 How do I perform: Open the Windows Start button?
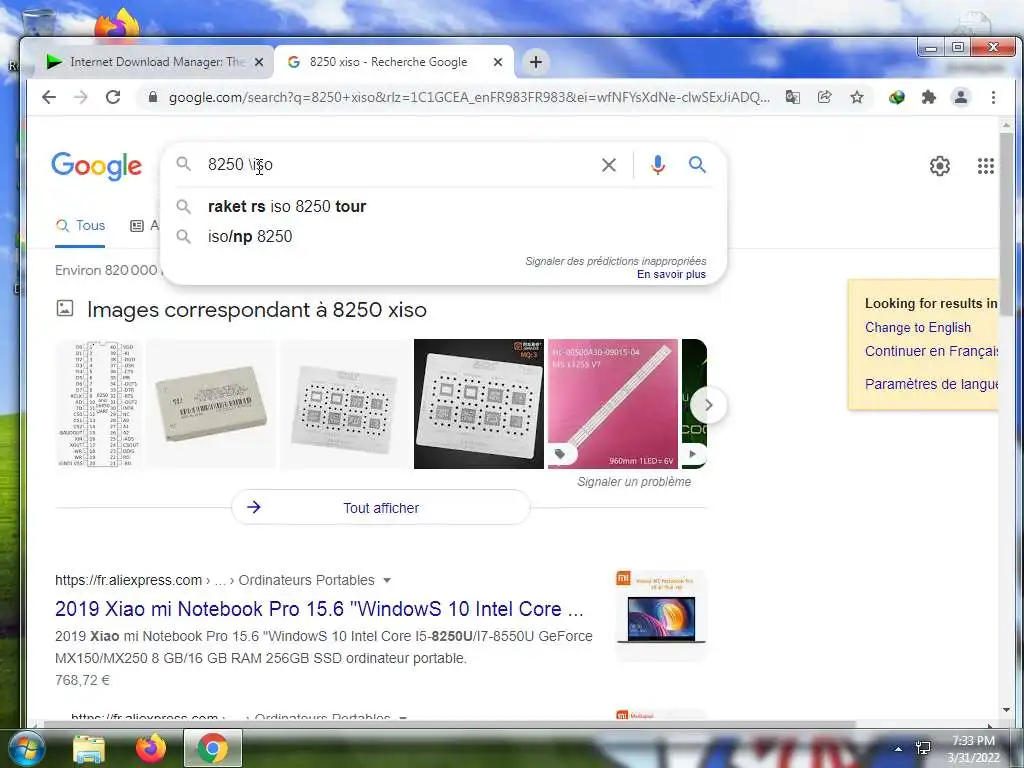coord(26,748)
